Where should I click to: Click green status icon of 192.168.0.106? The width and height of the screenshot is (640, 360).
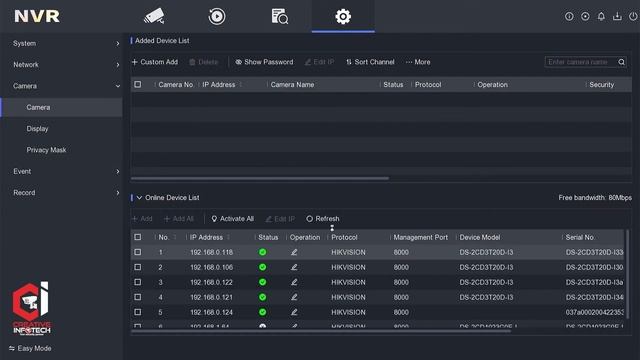coord(262,267)
